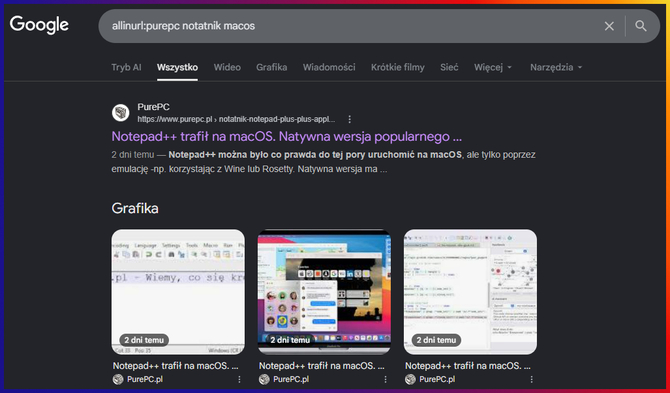Click the magnifying glass search icon

point(641,26)
